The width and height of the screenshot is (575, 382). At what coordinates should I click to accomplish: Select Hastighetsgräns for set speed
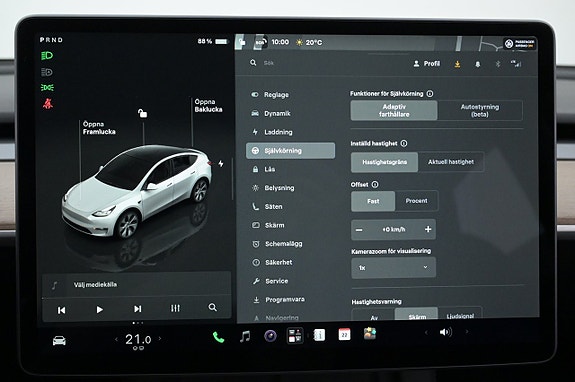[x=384, y=162]
